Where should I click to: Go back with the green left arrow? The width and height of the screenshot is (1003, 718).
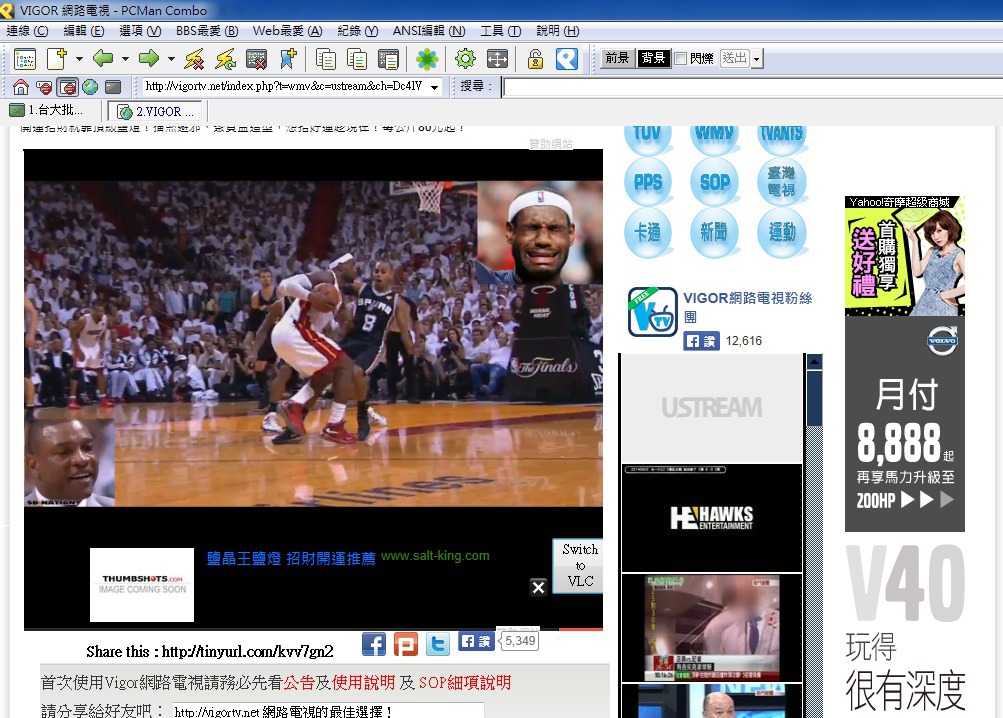tap(103, 59)
